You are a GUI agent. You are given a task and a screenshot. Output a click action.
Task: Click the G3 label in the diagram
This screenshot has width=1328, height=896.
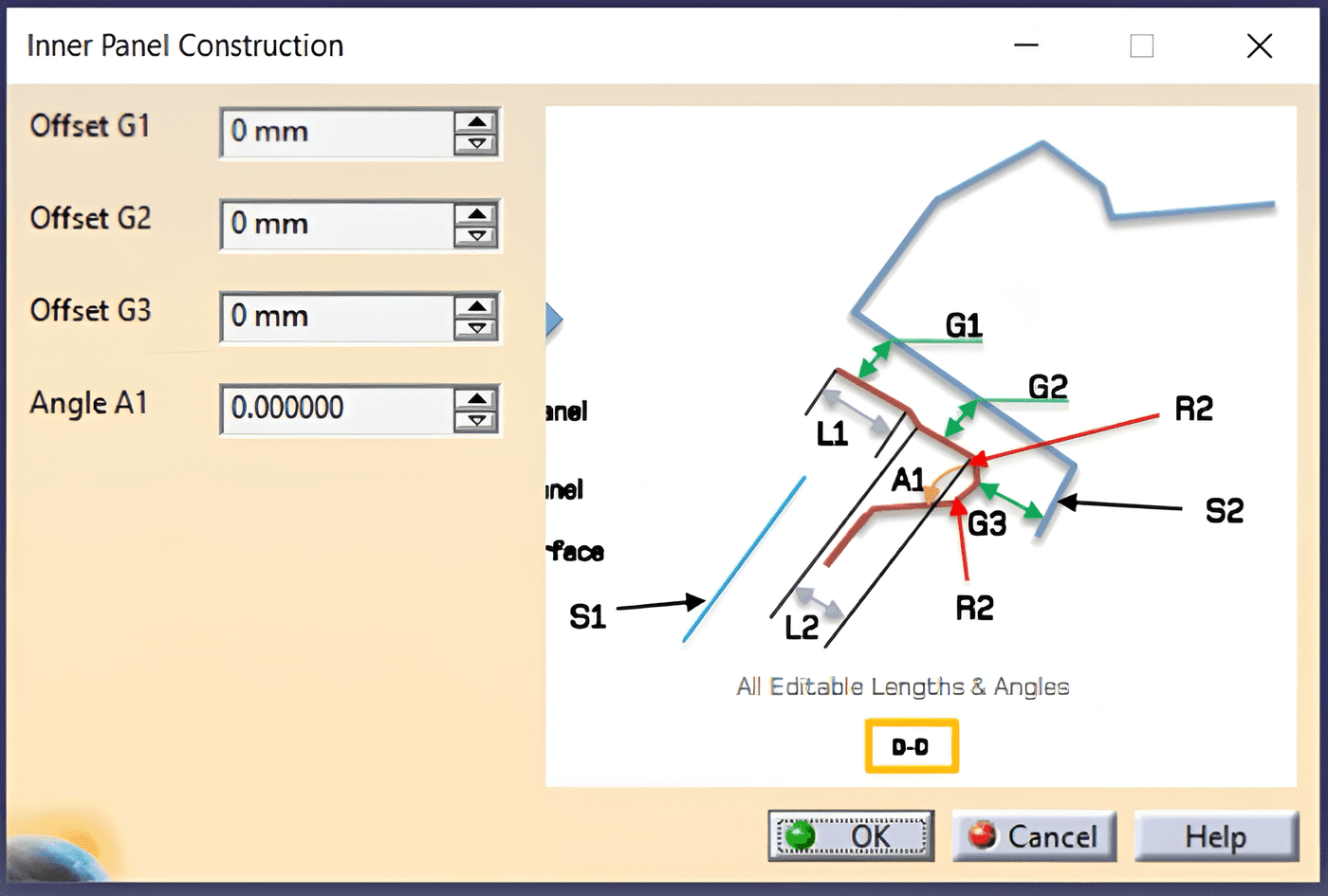987,523
